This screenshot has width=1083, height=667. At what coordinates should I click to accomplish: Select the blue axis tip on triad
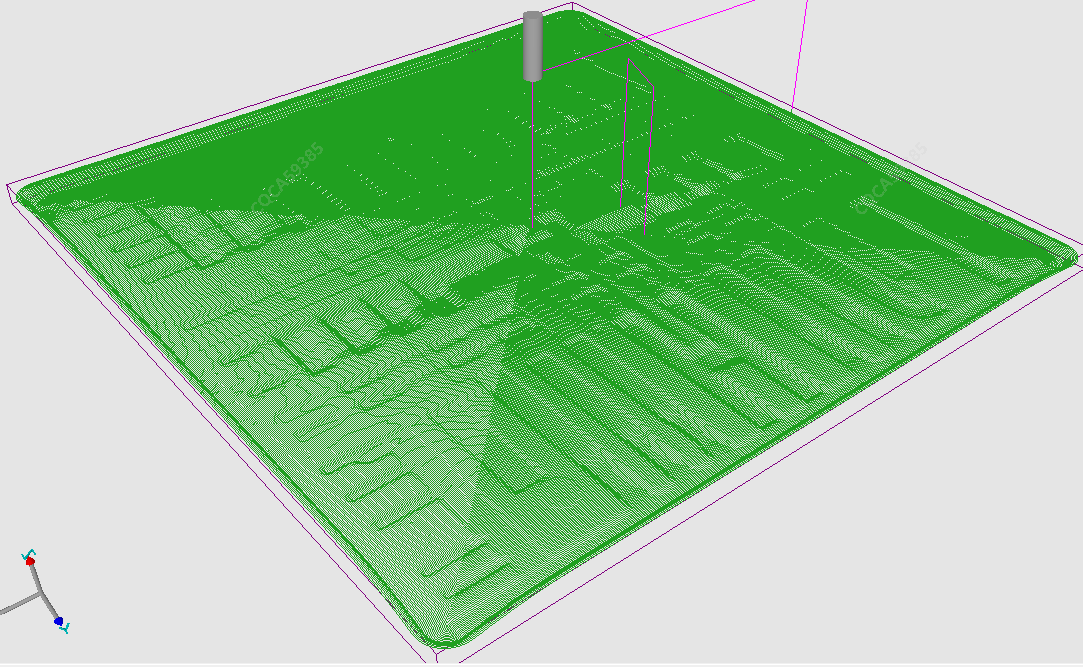click(x=59, y=622)
